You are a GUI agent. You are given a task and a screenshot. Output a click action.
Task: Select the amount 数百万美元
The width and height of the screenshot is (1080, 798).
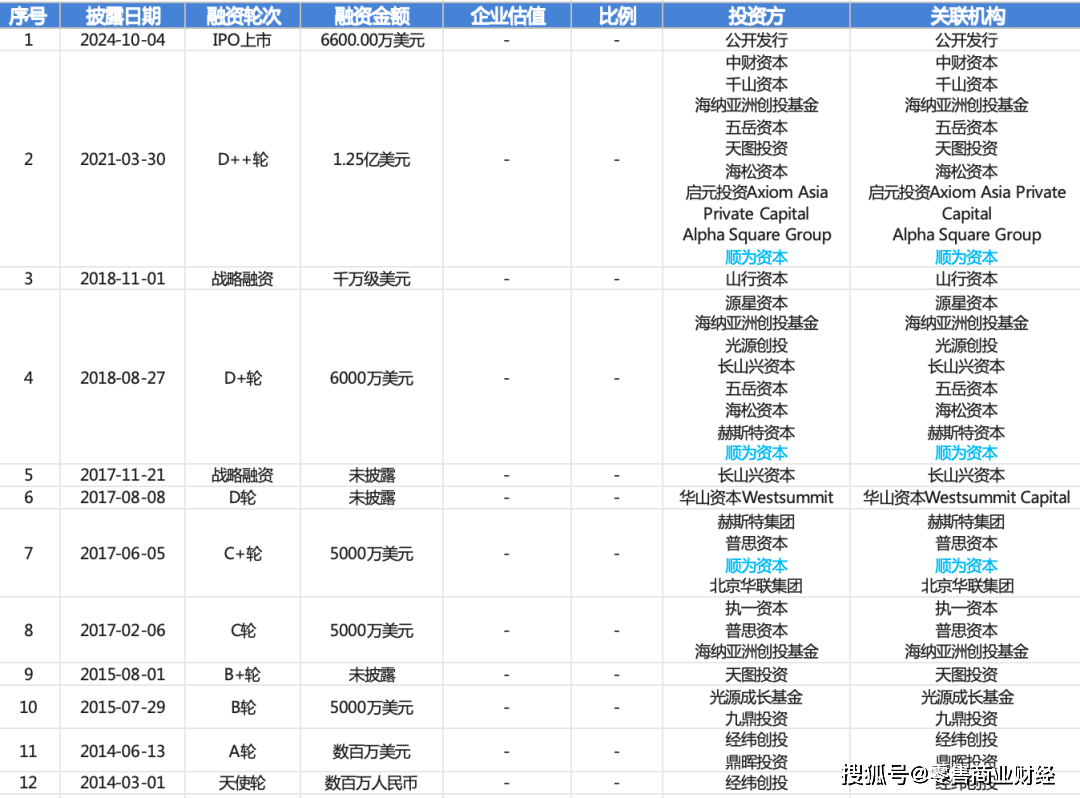[x=371, y=751]
